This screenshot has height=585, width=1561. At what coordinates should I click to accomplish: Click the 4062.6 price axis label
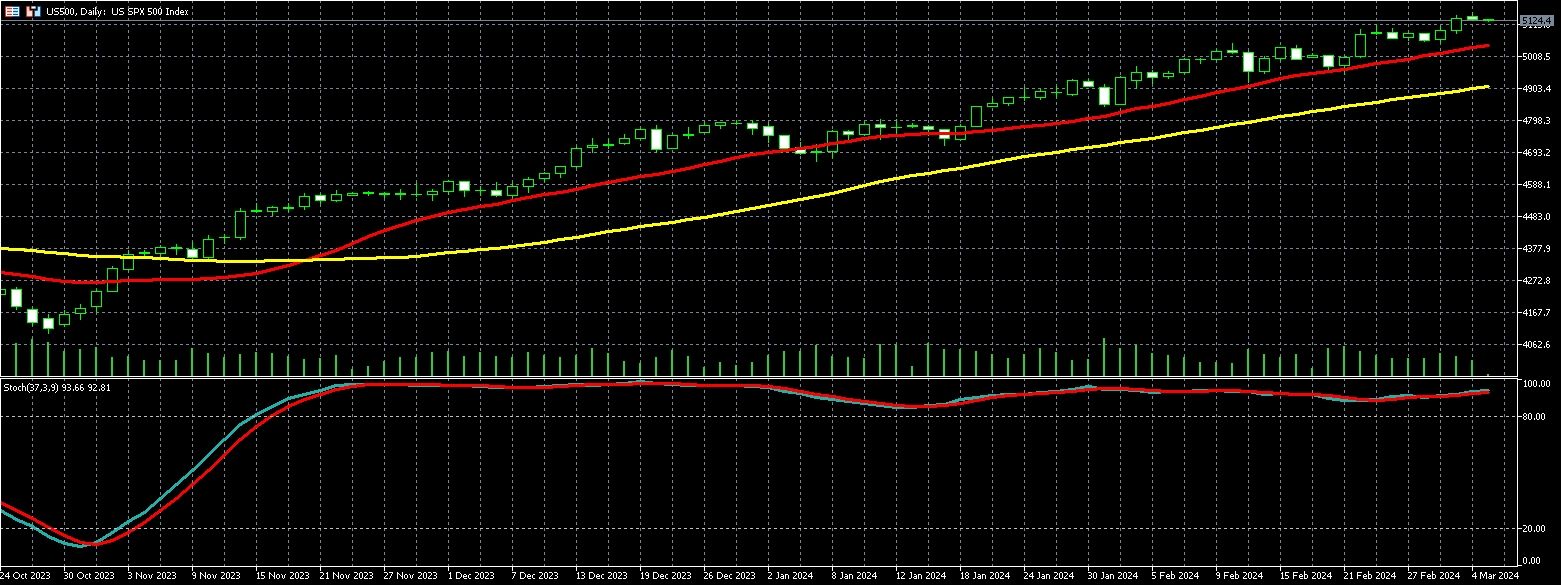[x=1535, y=345]
